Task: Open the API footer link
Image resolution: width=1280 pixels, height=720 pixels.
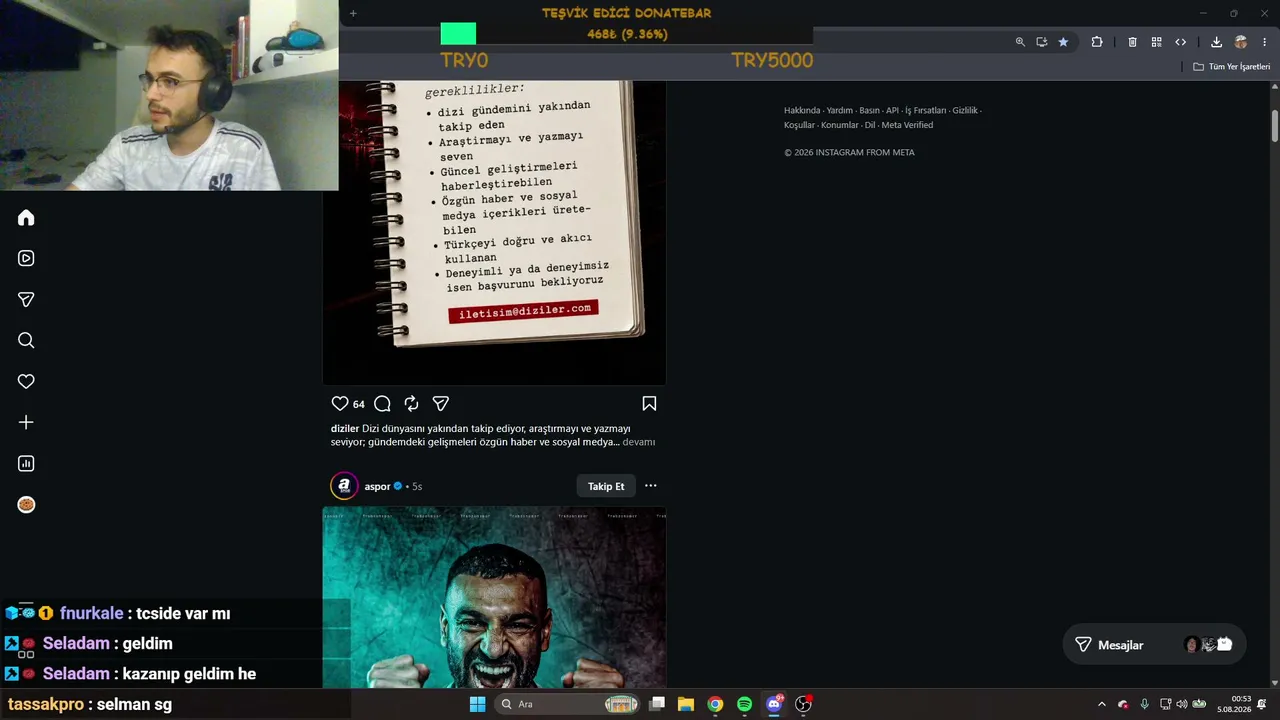Action: (892, 111)
